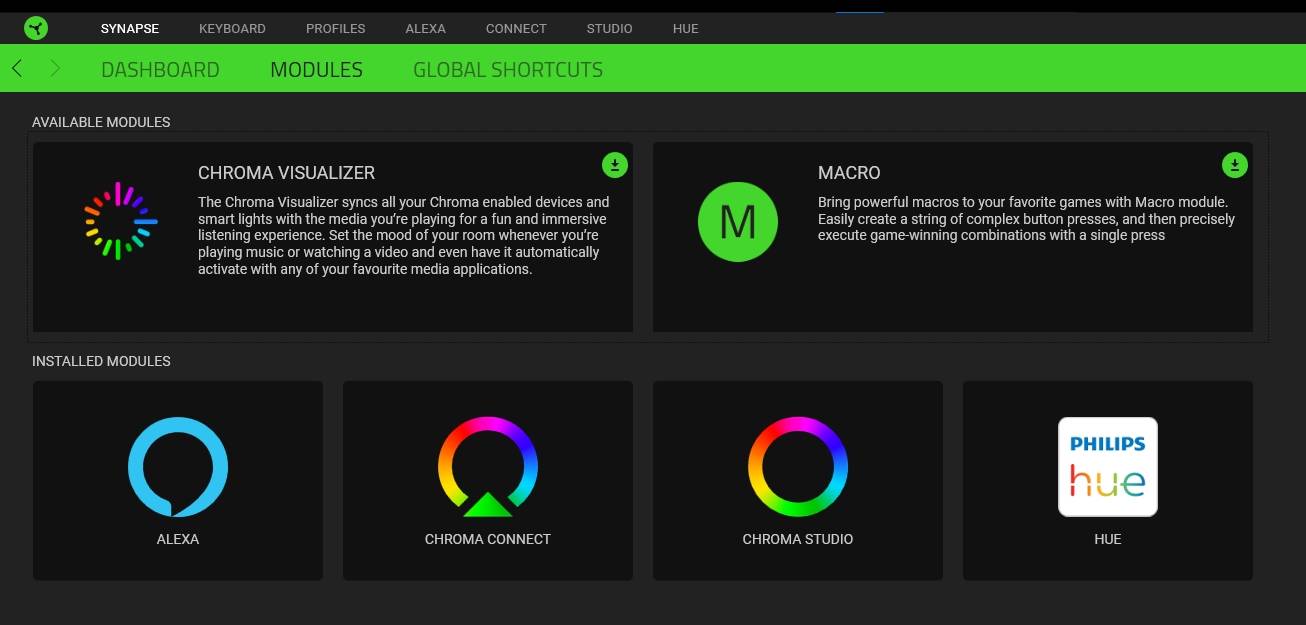Click the Chroma Visualizer title text
The width and height of the screenshot is (1306, 625).
coord(286,173)
